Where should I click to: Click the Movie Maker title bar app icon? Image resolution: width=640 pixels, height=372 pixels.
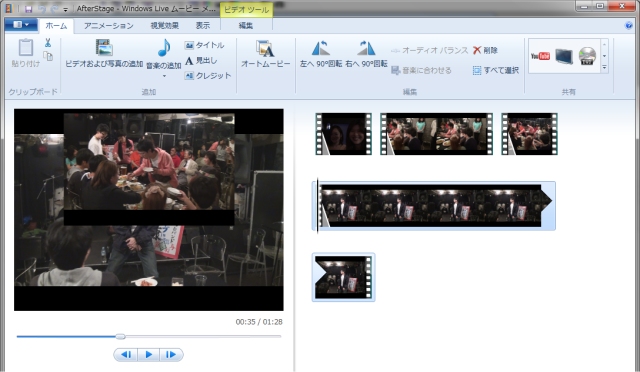coord(8,9)
